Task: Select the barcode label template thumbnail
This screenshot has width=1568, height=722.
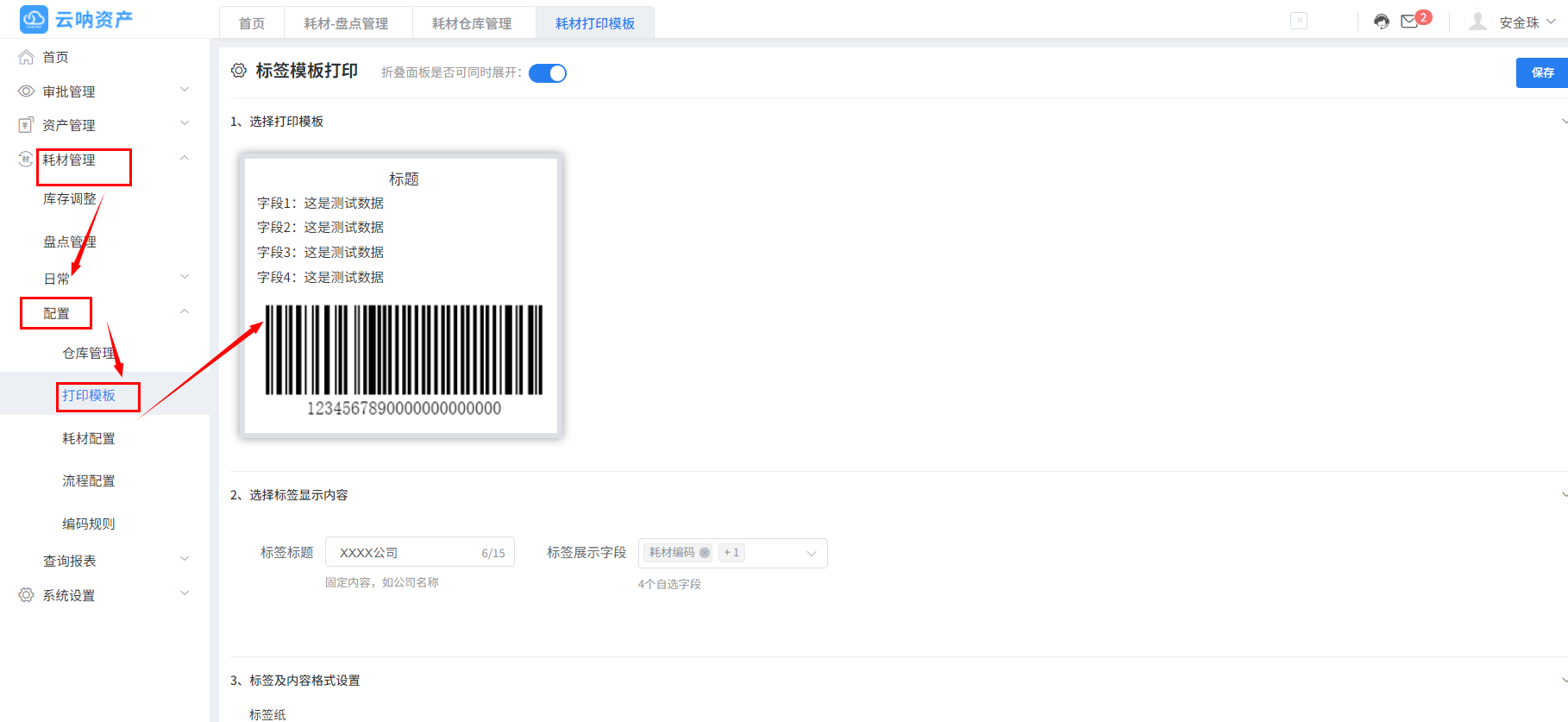Action: tap(401, 296)
